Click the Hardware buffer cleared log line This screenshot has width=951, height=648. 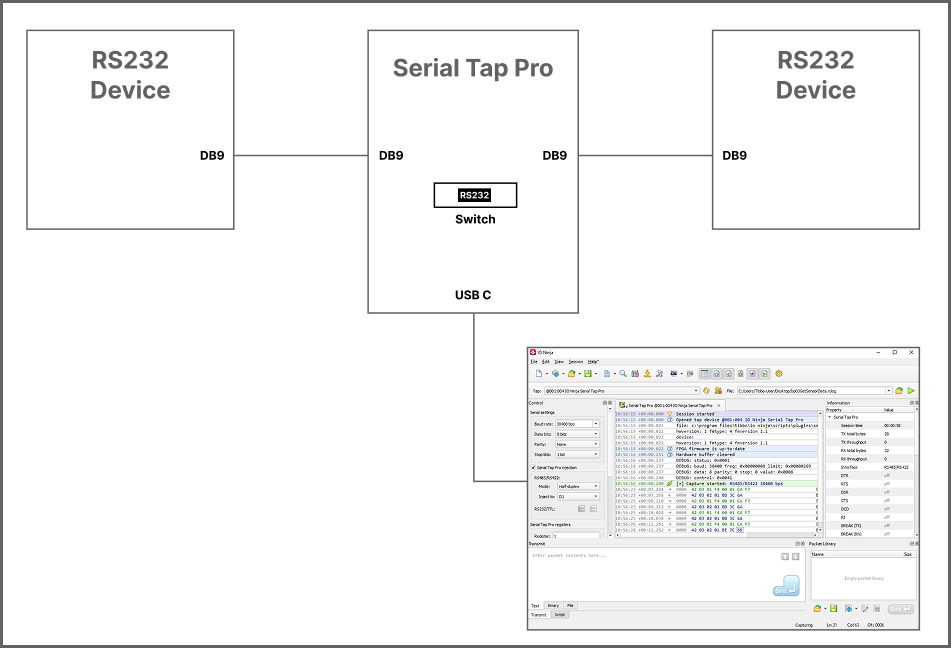(716, 454)
